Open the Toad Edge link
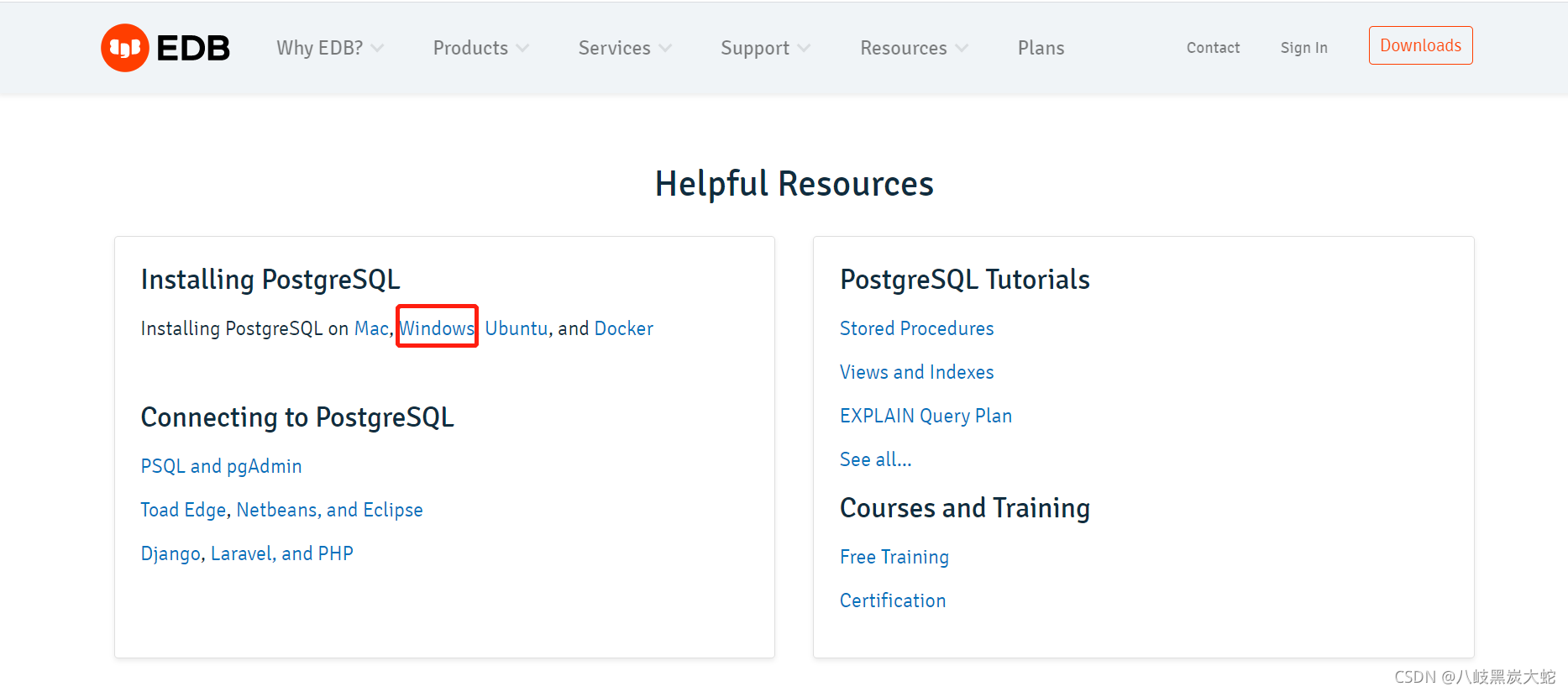This screenshot has height=692, width=1568. [x=183, y=510]
